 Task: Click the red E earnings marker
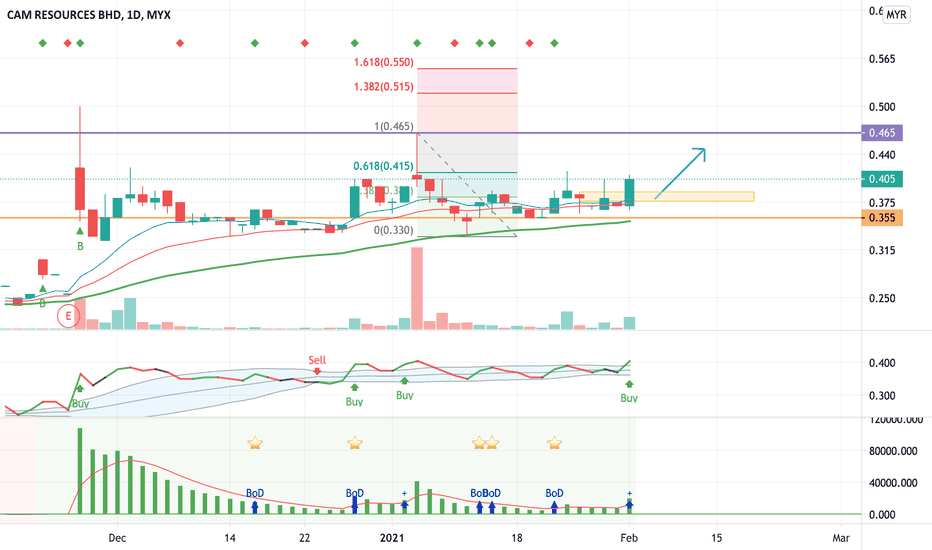[x=68, y=316]
